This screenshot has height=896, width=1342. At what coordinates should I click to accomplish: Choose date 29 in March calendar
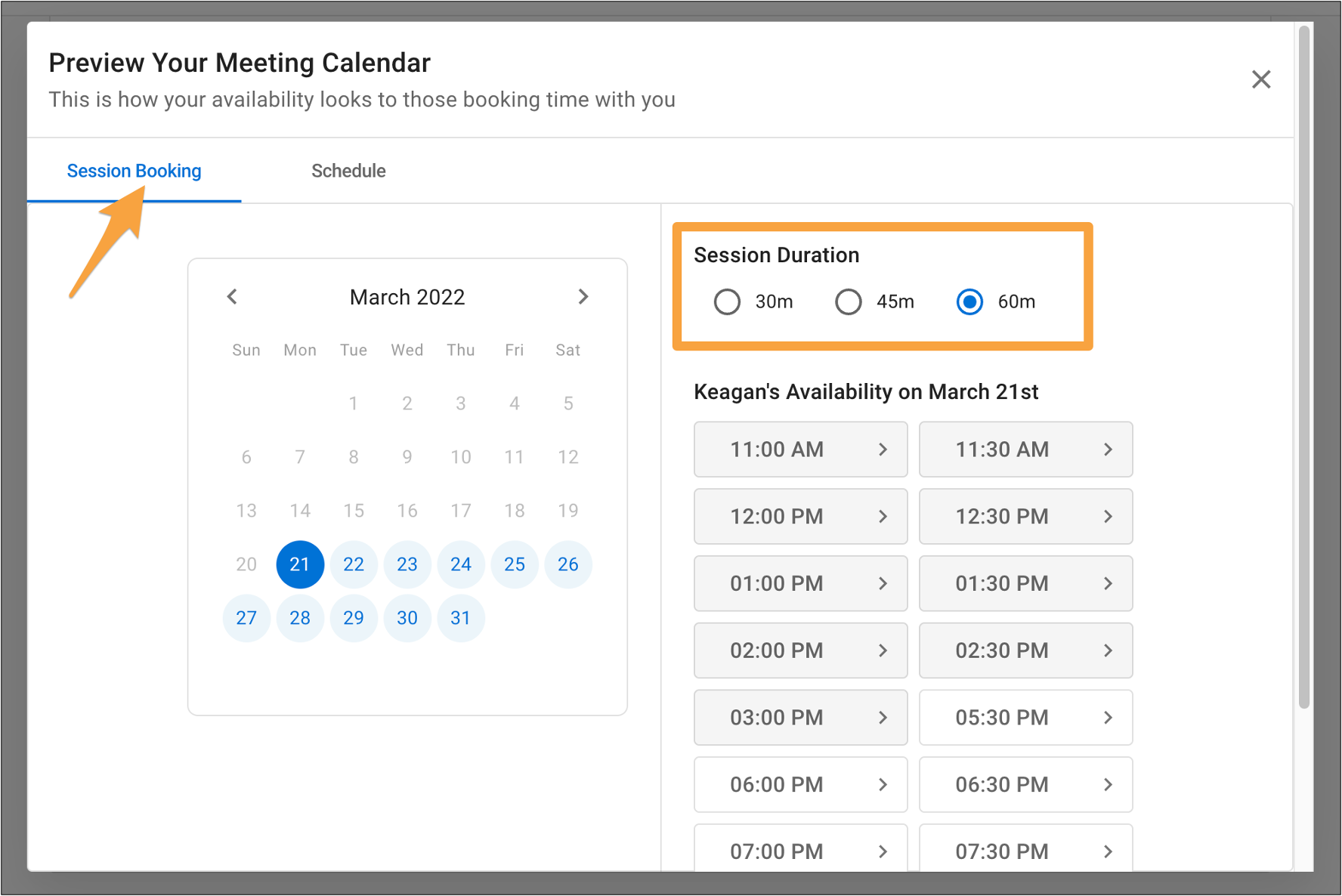[354, 618]
